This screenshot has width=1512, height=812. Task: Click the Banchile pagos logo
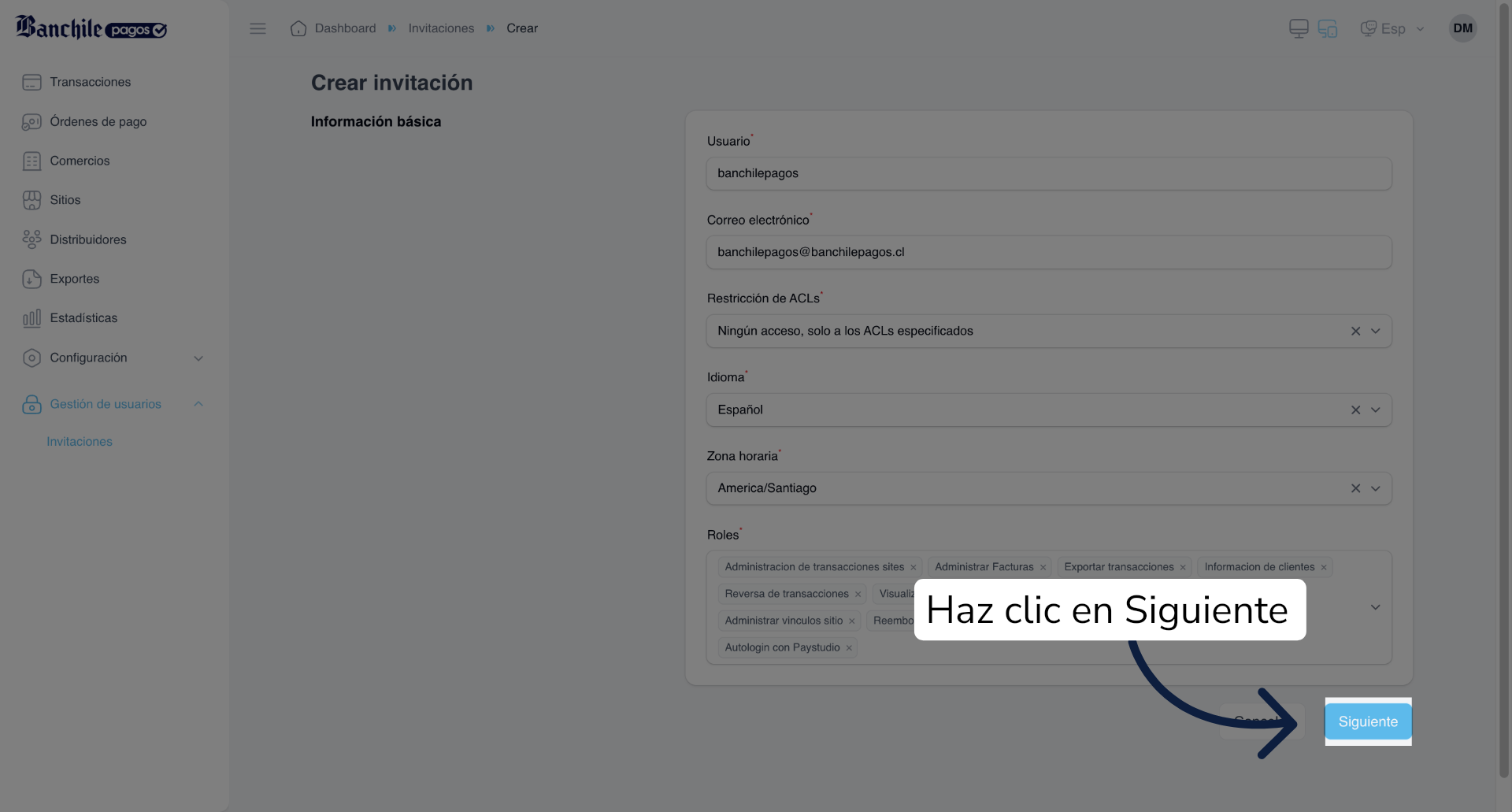click(x=91, y=28)
